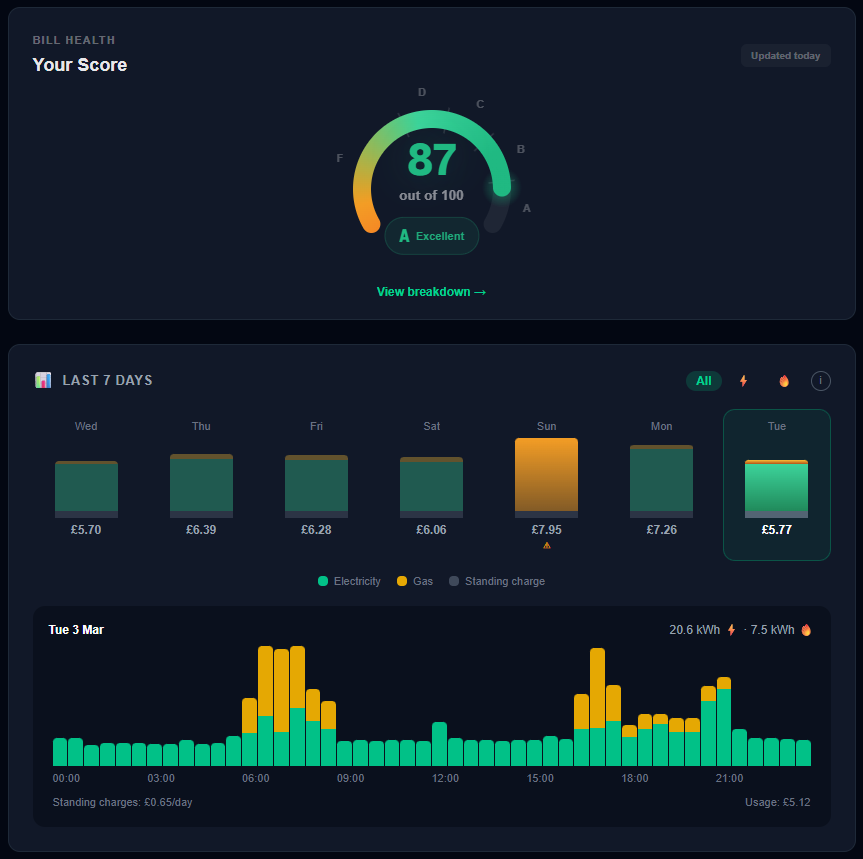
Task: Click the warning icon under Sunday
Action: coord(546,546)
